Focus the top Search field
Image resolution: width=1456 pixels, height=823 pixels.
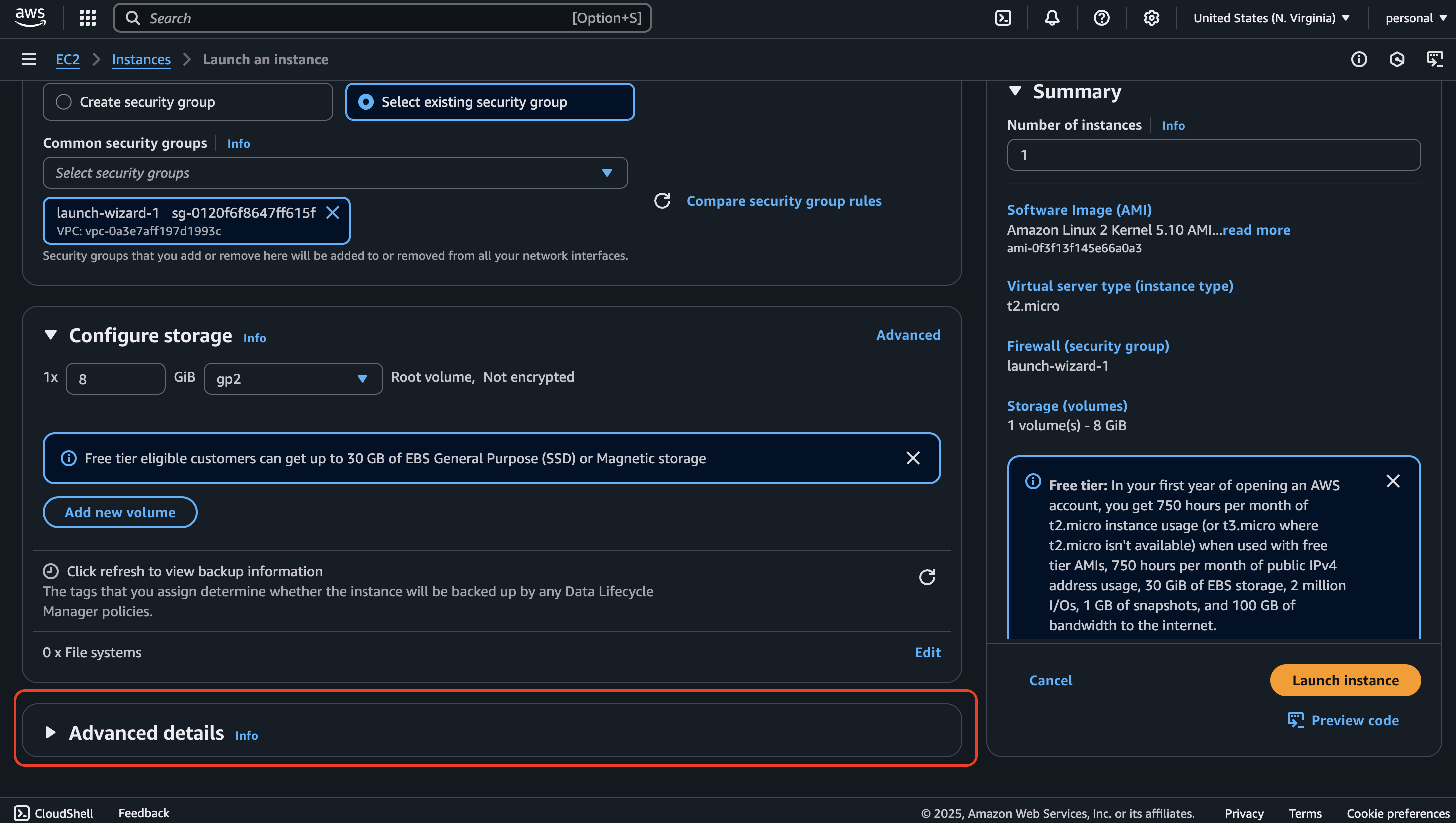tap(382, 18)
